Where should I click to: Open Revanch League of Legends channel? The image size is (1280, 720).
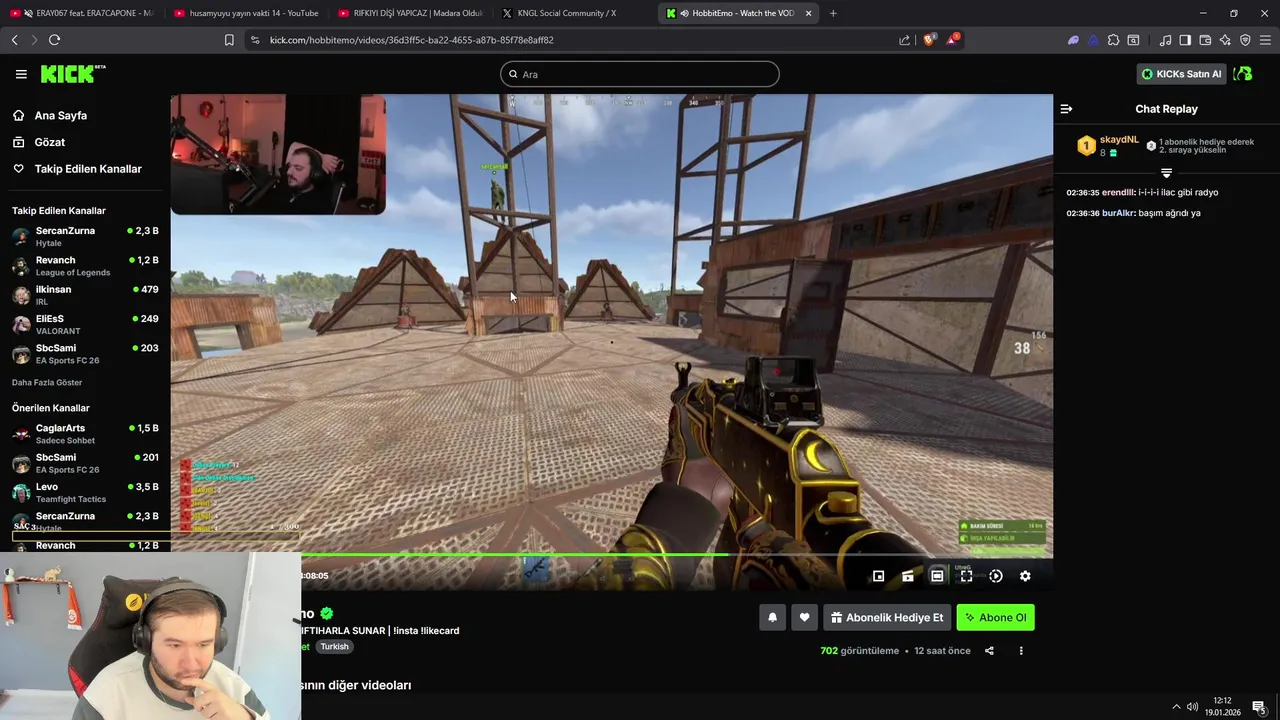(84, 266)
